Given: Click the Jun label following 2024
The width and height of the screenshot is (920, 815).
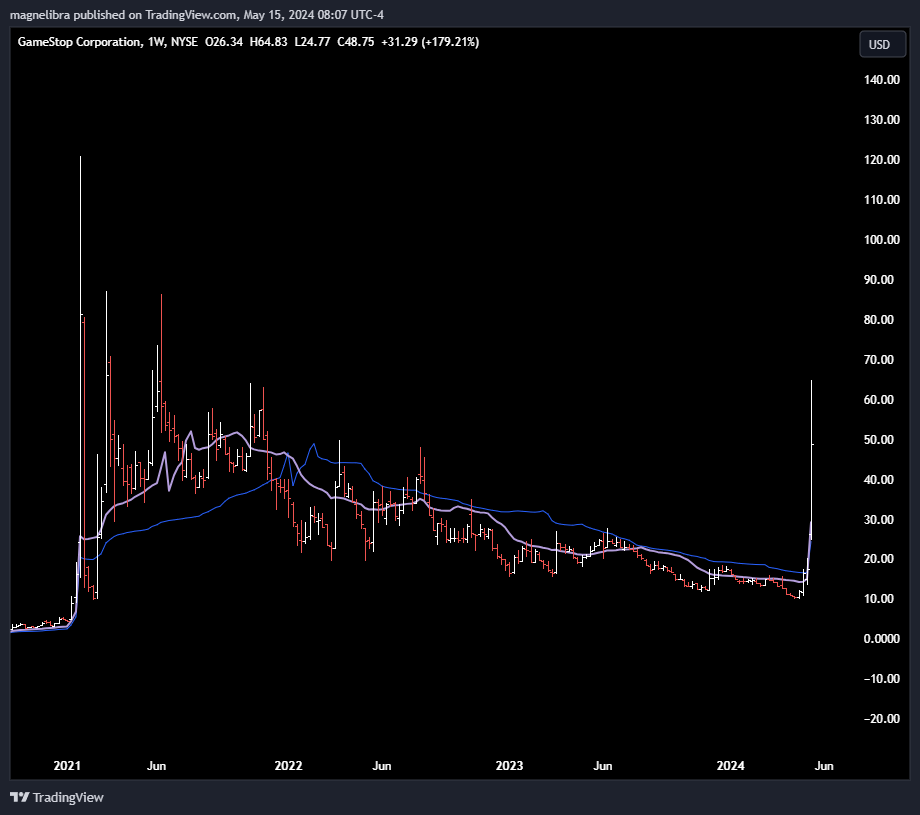Looking at the screenshot, I should coord(824,766).
